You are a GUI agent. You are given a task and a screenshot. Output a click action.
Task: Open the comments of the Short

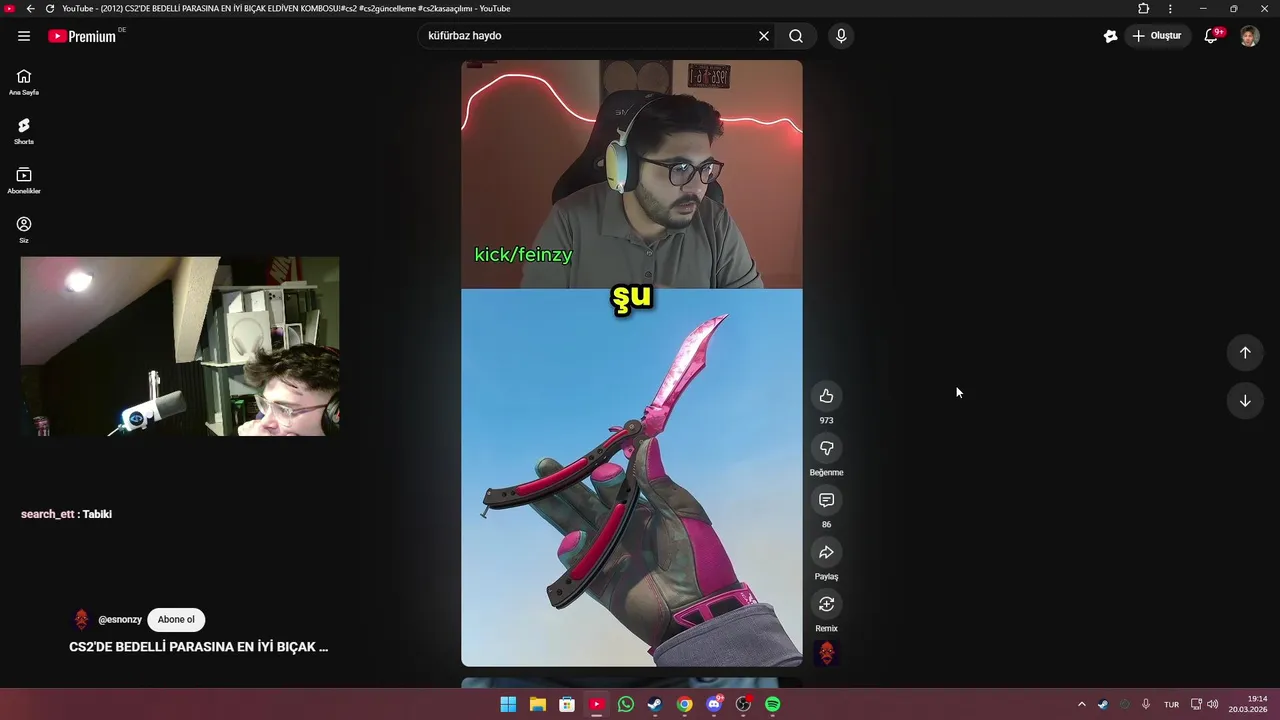point(826,500)
